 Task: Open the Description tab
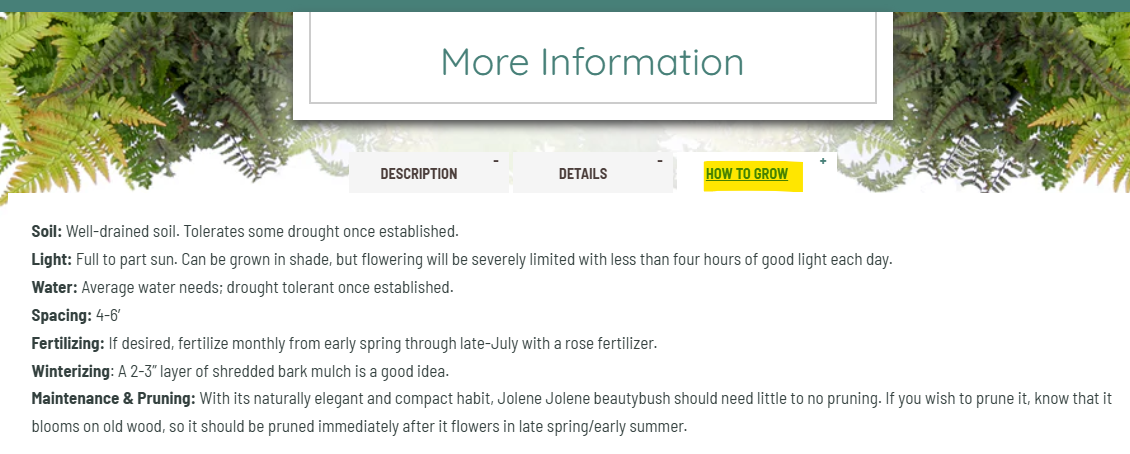(419, 174)
